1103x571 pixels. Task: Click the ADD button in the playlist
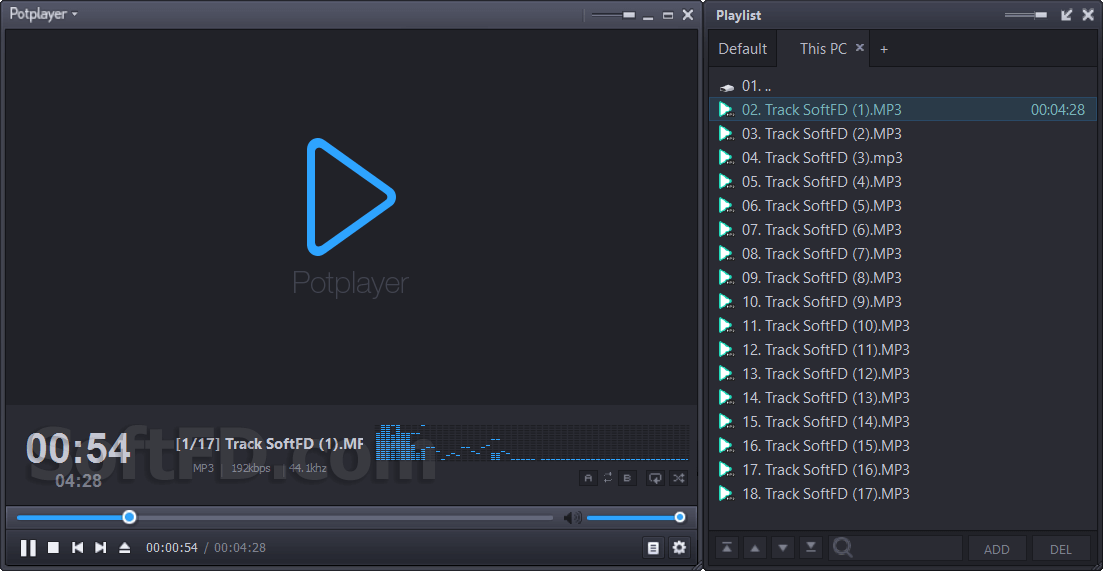coord(996,548)
